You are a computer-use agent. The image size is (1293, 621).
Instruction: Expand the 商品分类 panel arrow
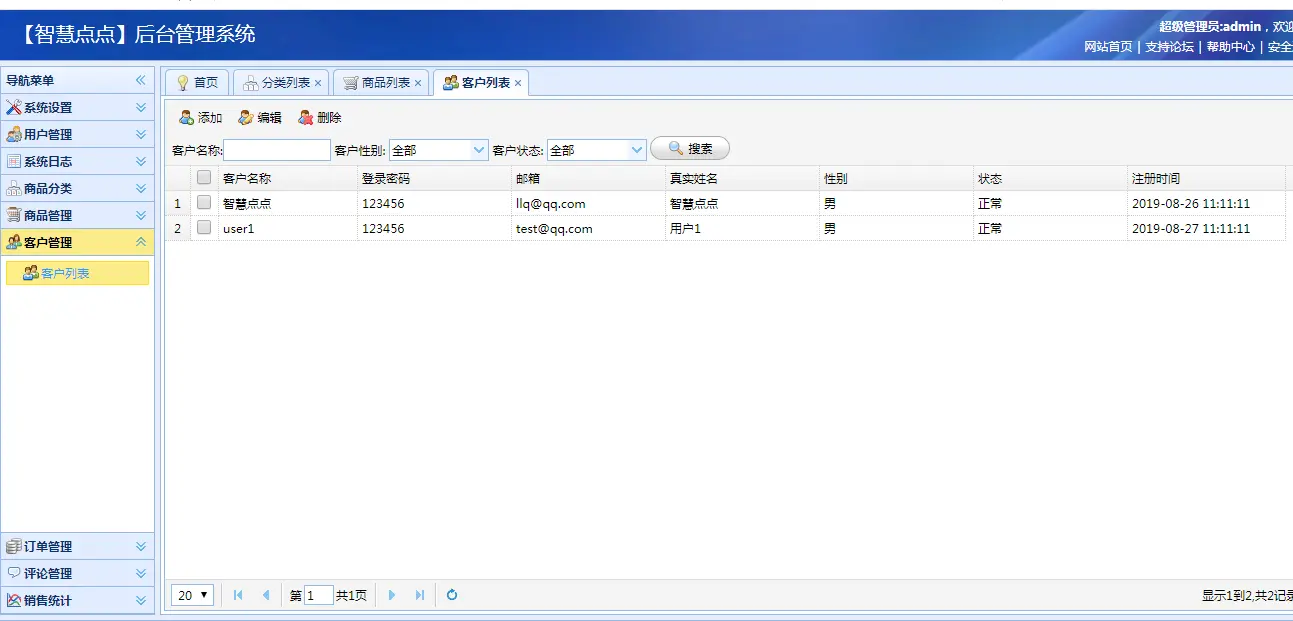141,188
